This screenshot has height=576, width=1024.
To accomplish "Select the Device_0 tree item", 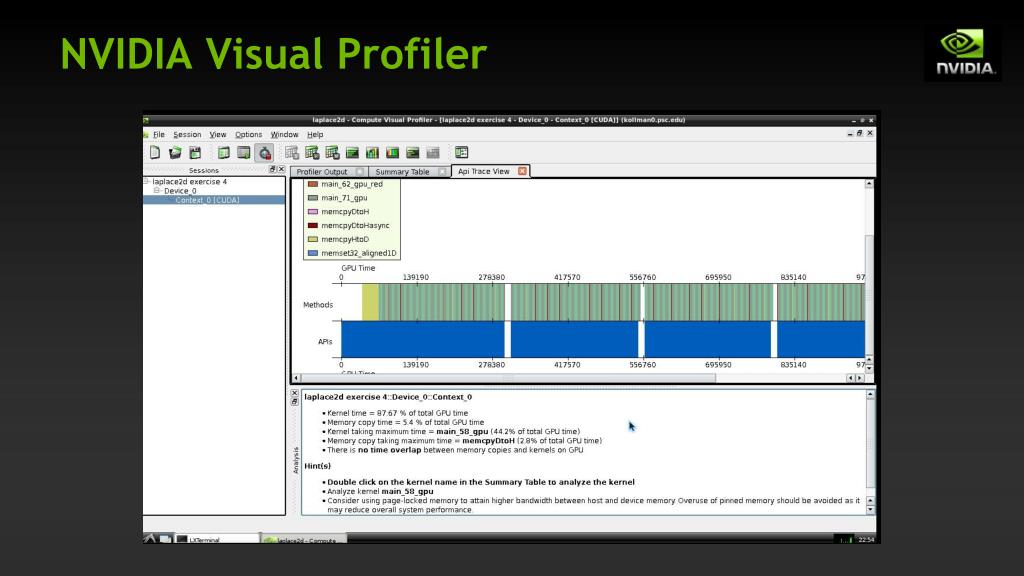I will [x=180, y=191].
